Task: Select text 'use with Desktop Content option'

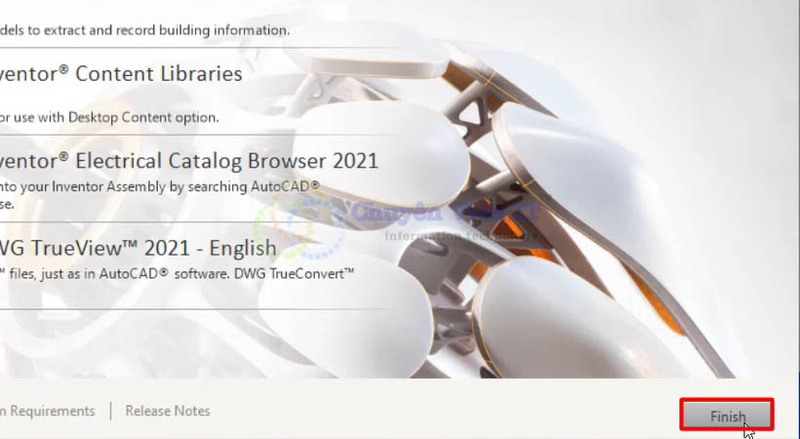Action: 116,117
